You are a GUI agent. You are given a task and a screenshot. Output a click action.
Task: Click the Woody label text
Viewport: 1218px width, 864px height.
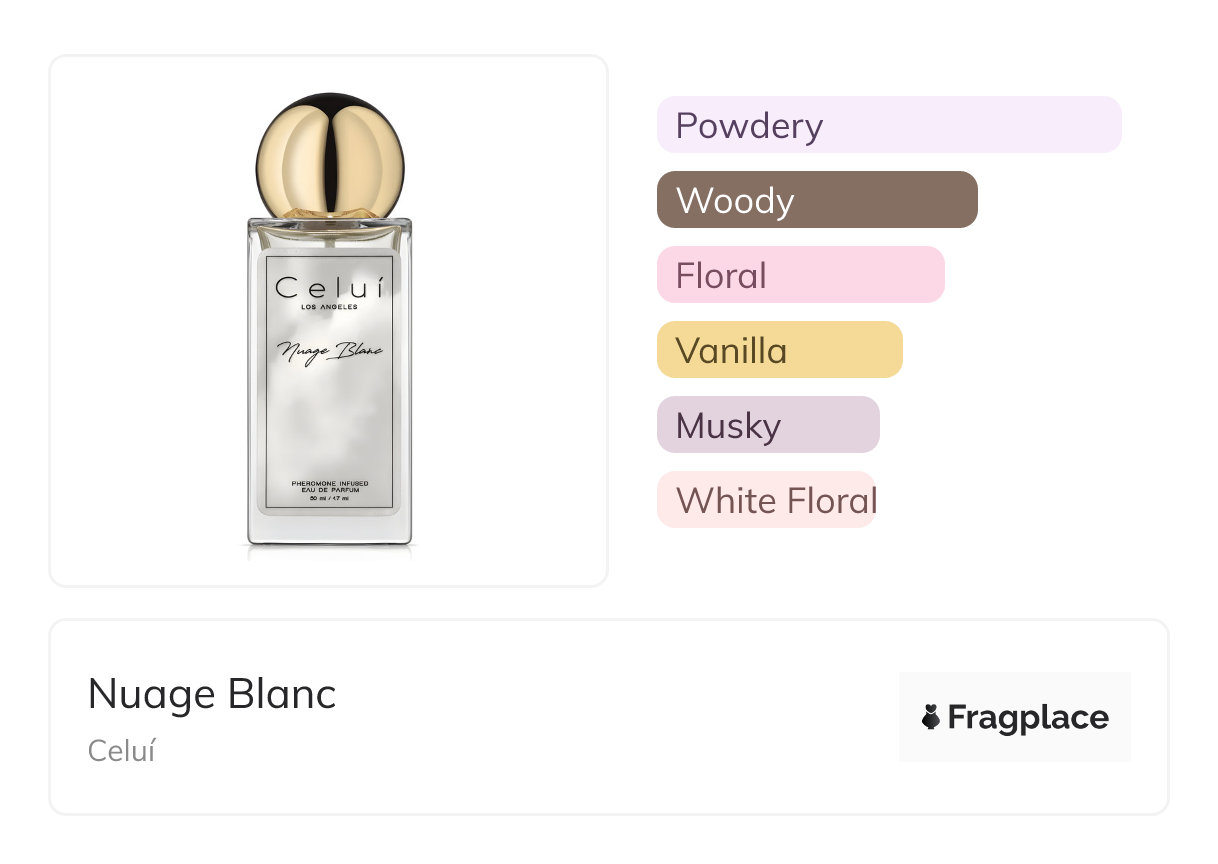pyautogui.click(x=735, y=200)
